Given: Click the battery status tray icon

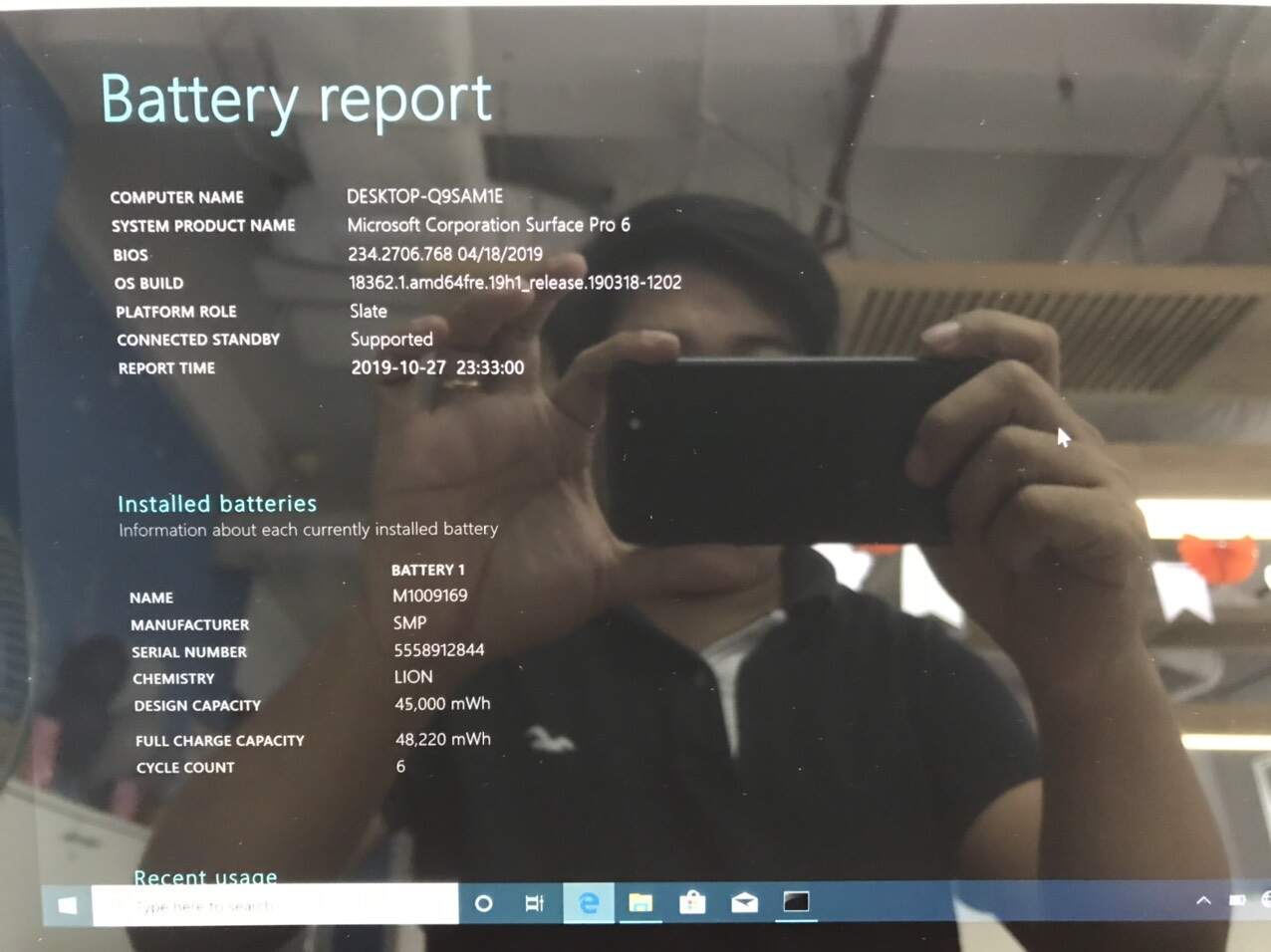Looking at the screenshot, I should [x=1237, y=900].
